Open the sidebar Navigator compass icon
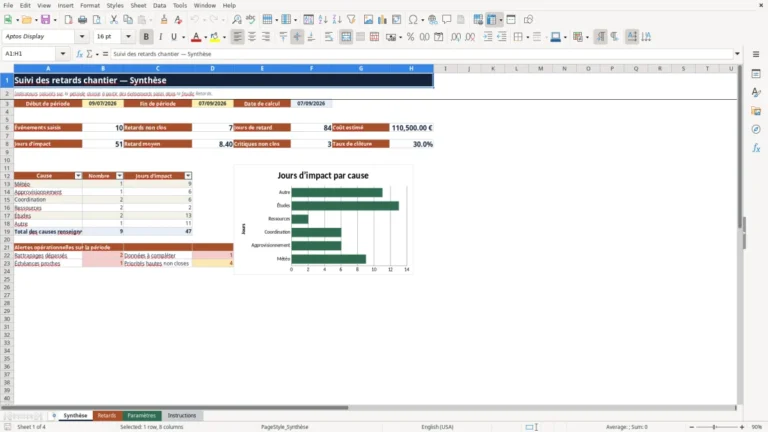This screenshot has height=432, width=768. coord(756,129)
